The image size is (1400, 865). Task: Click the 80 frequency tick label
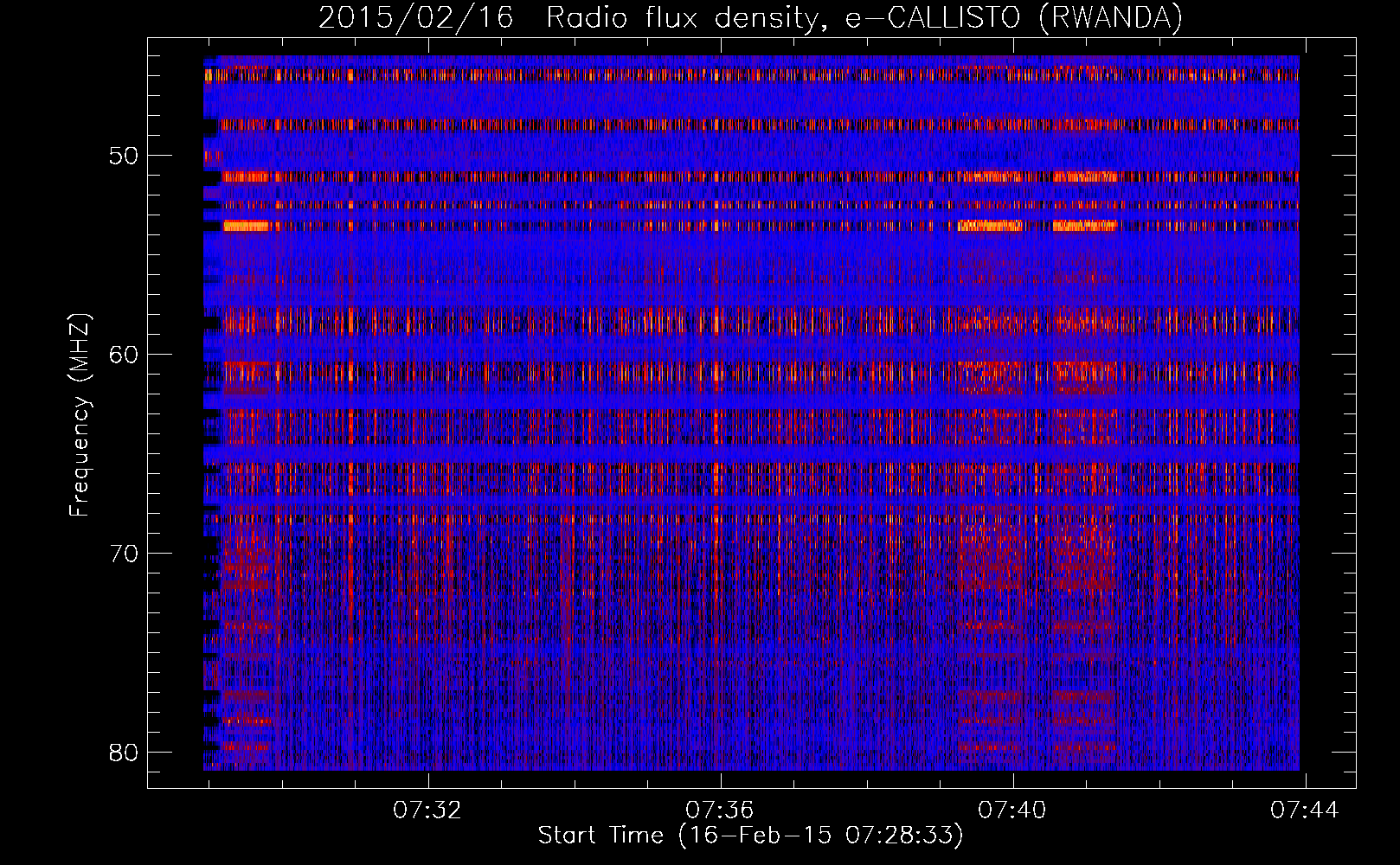[x=124, y=752]
